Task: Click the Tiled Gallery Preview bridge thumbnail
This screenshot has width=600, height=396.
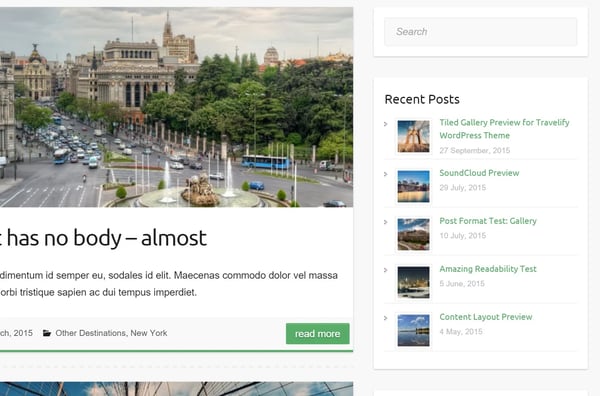Action: pos(413,137)
